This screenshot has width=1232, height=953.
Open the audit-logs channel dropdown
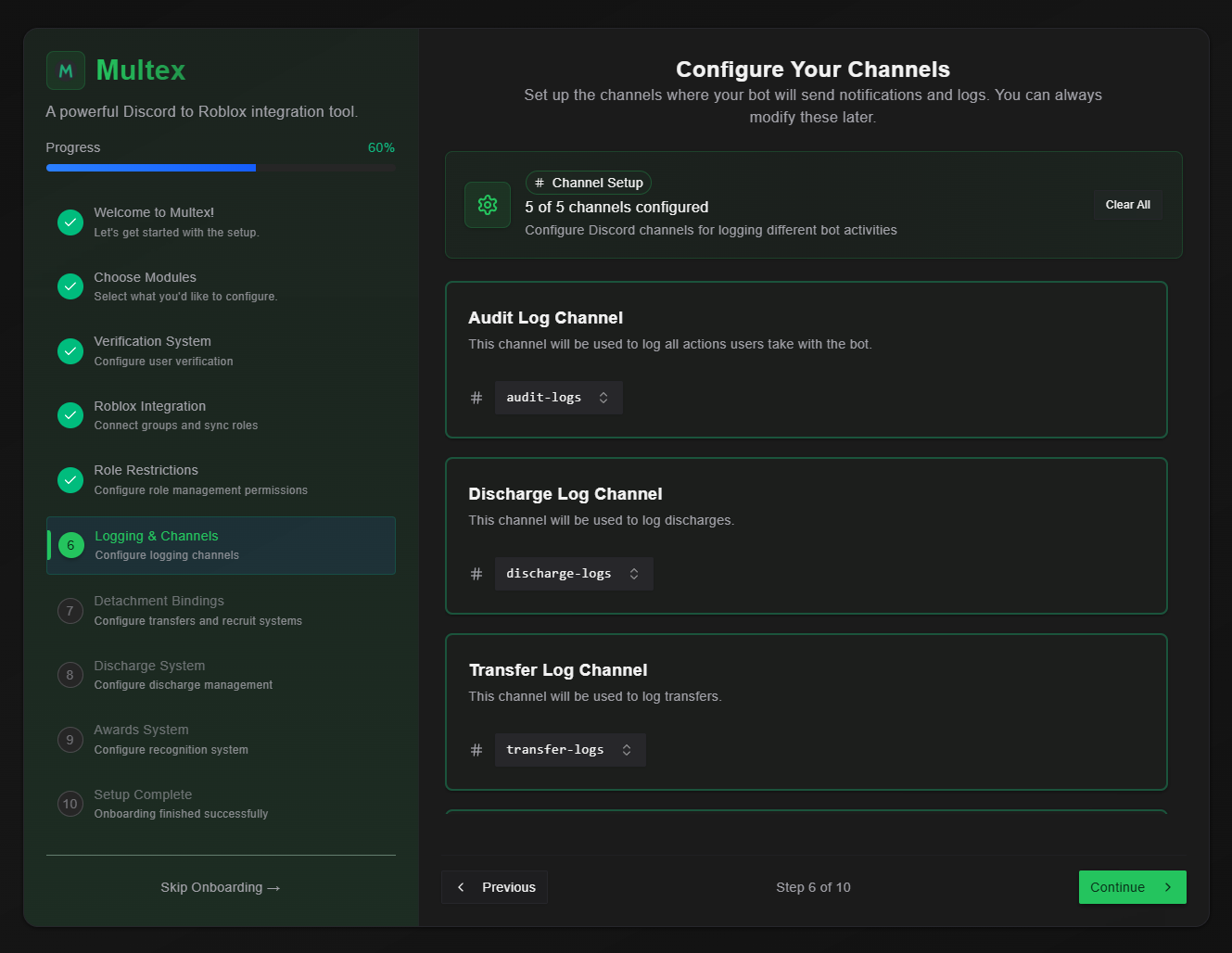click(x=558, y=398)
